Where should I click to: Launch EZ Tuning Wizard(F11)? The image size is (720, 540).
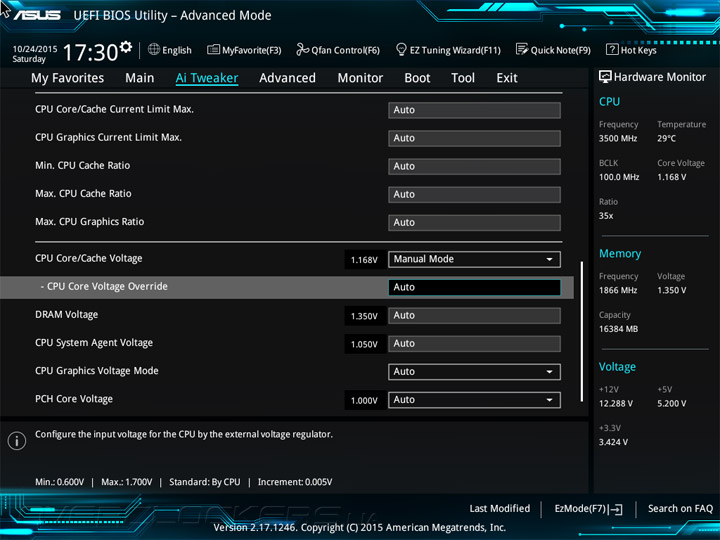click(455, 50)
